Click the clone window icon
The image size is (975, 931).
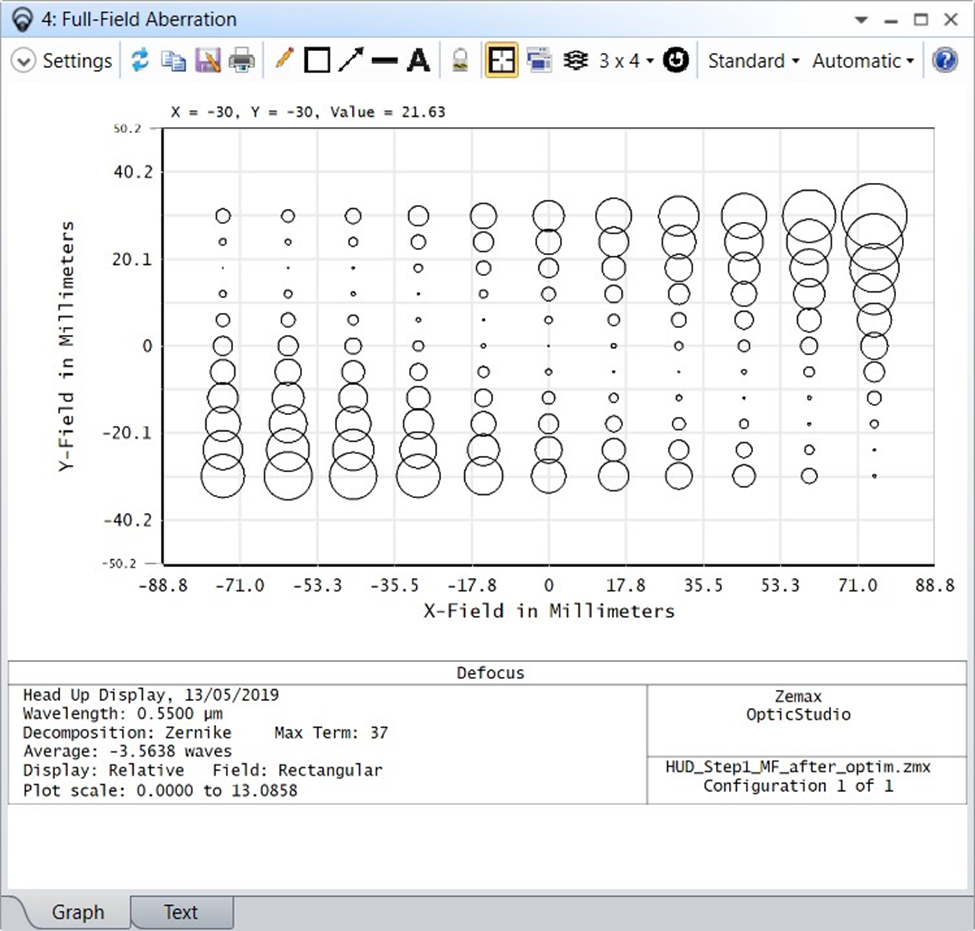538,61
